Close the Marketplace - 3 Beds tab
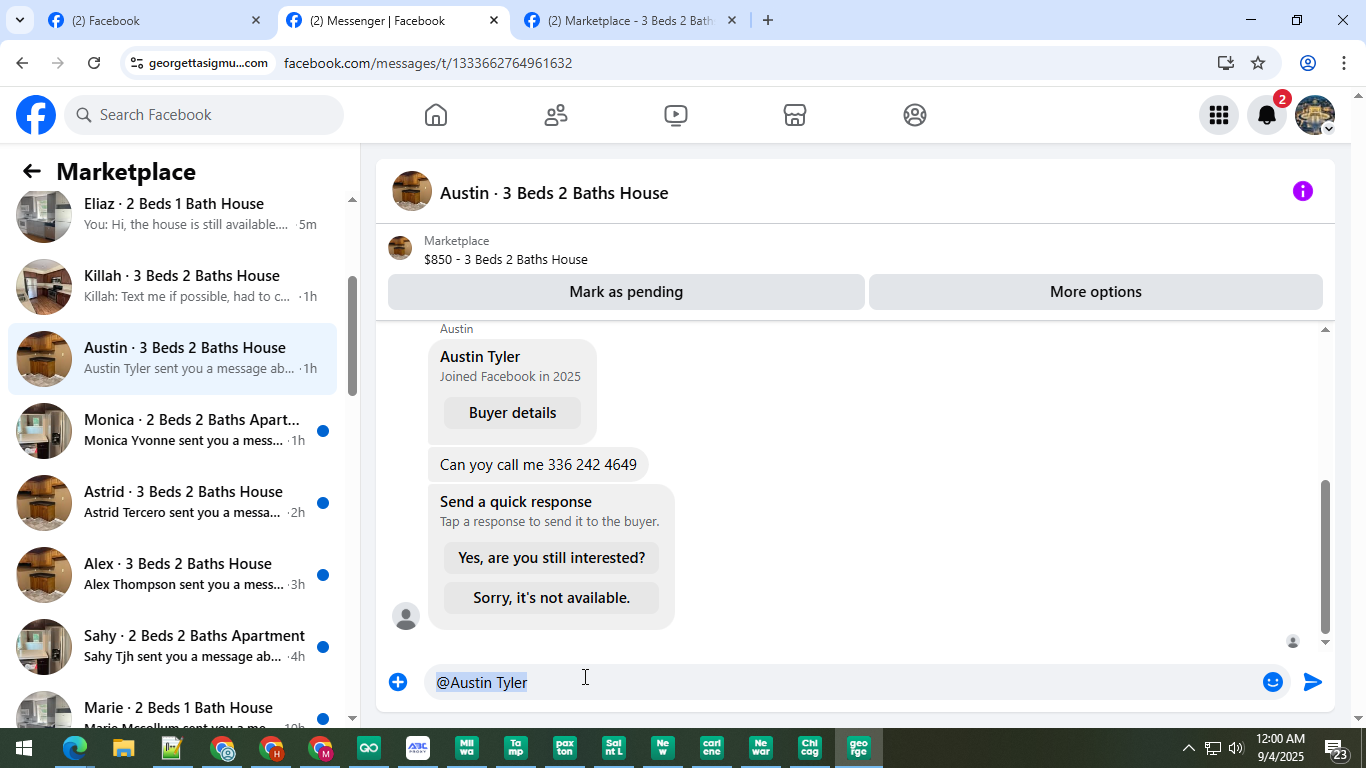This screenshot has width=1366, height=768. (732, 20)
